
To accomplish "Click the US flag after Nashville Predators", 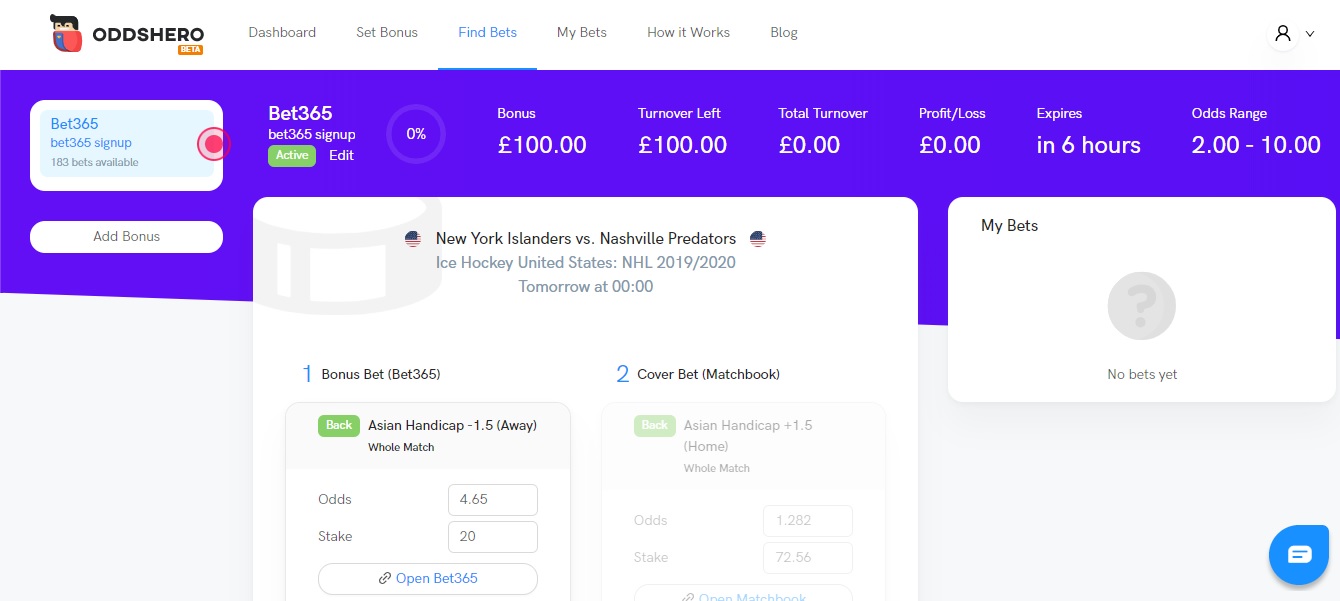I will (757, 238).
